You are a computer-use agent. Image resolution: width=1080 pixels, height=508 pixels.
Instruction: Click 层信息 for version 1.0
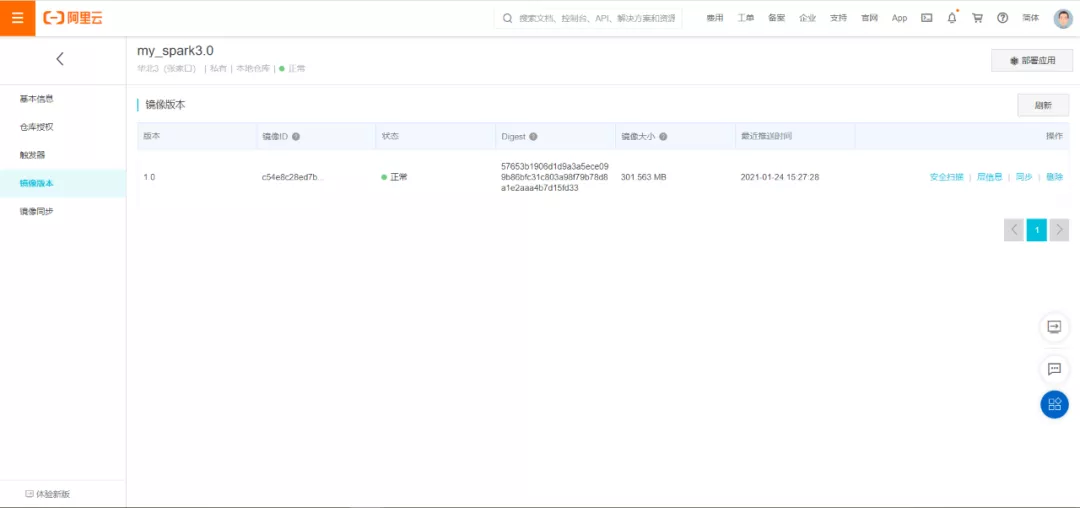click(990, 177)
